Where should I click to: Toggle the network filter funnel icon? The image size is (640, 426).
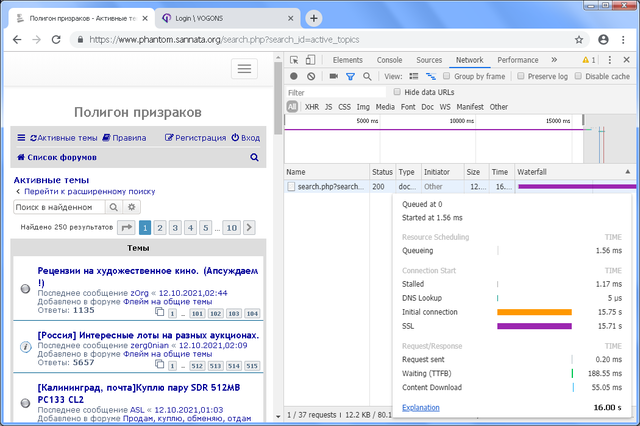(350, 76)
